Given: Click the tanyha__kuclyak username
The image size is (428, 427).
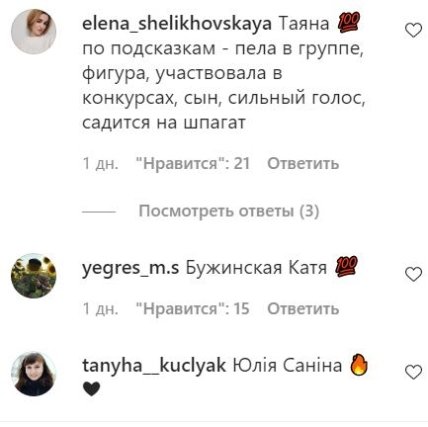Looking at the screenshot, I should (x=154, y=366).
